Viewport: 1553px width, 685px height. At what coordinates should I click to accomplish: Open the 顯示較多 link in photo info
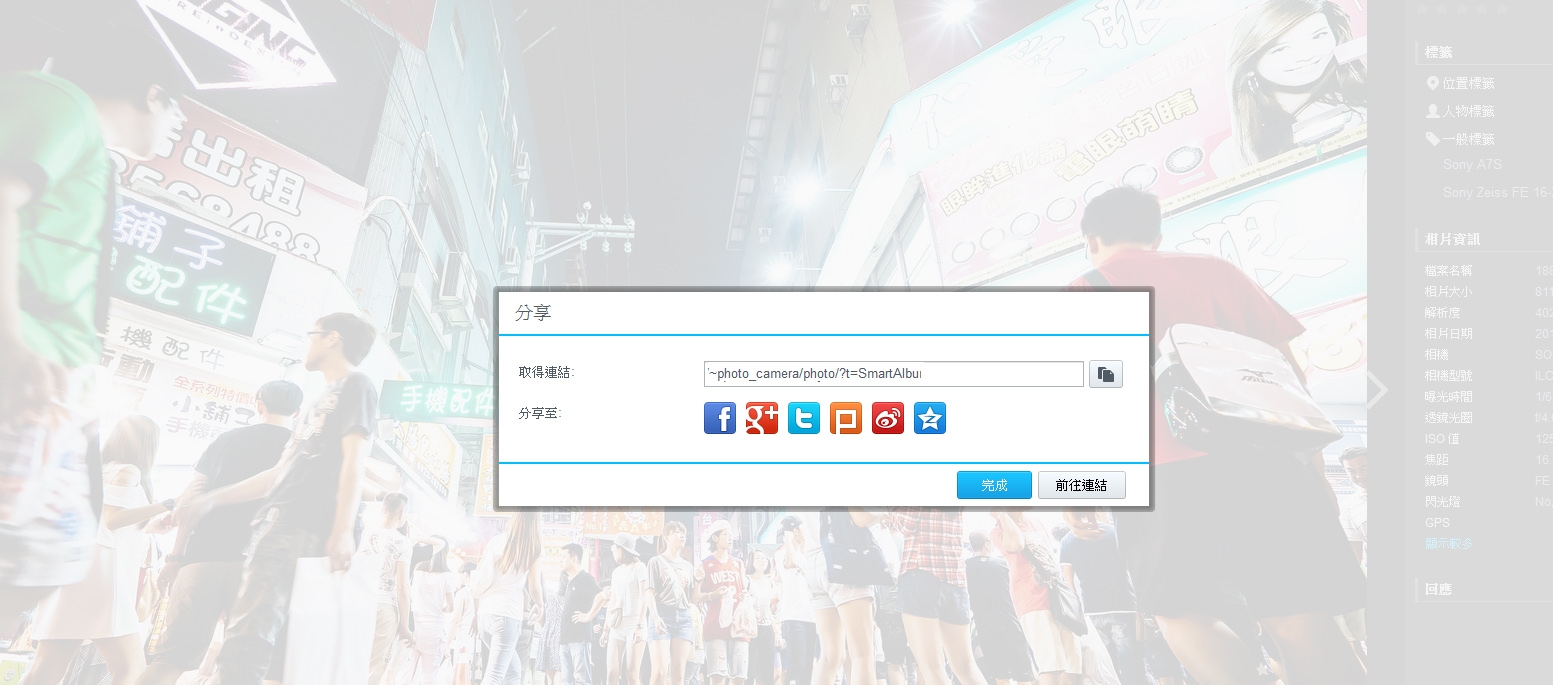(1448, 544)
